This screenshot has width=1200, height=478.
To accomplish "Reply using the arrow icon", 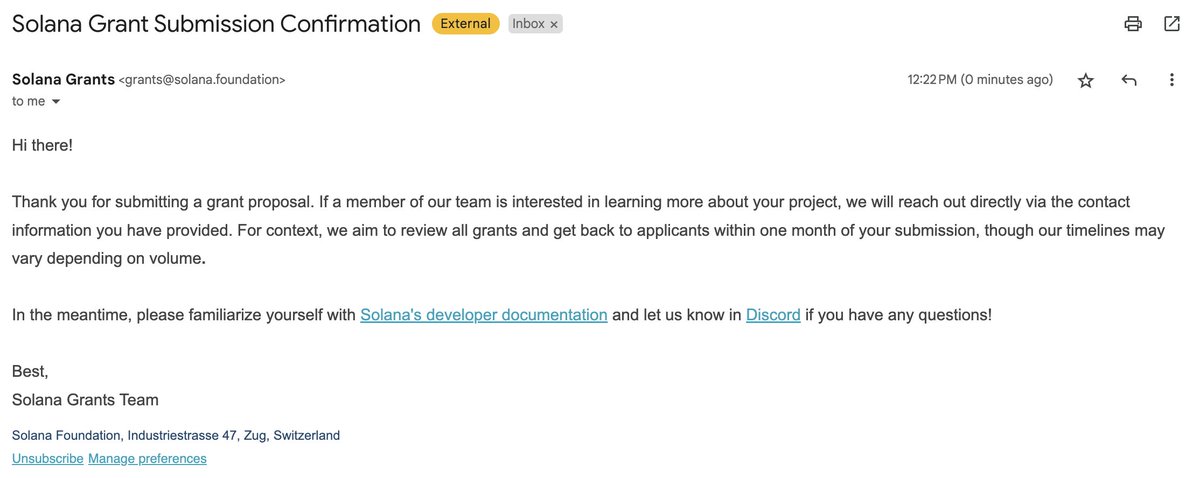I will pyautogui.click(x=1129, y=81).
